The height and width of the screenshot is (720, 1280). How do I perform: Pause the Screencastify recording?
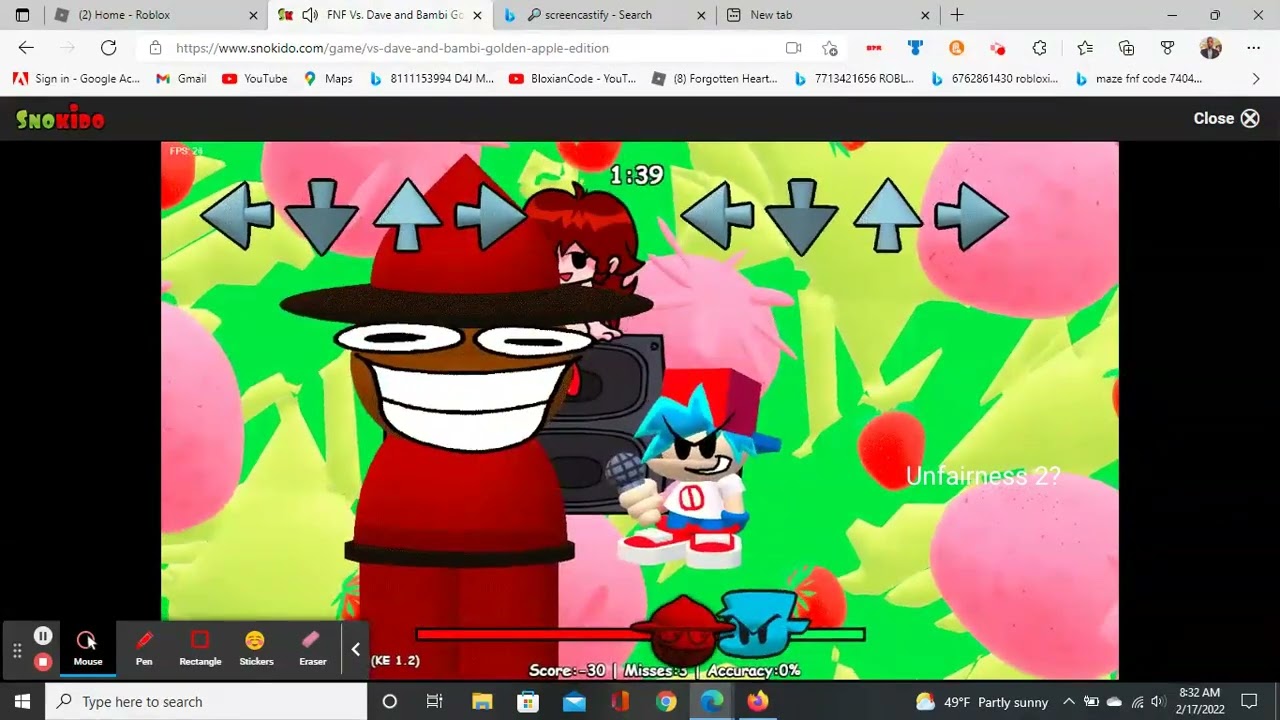(x=43, y=636)
